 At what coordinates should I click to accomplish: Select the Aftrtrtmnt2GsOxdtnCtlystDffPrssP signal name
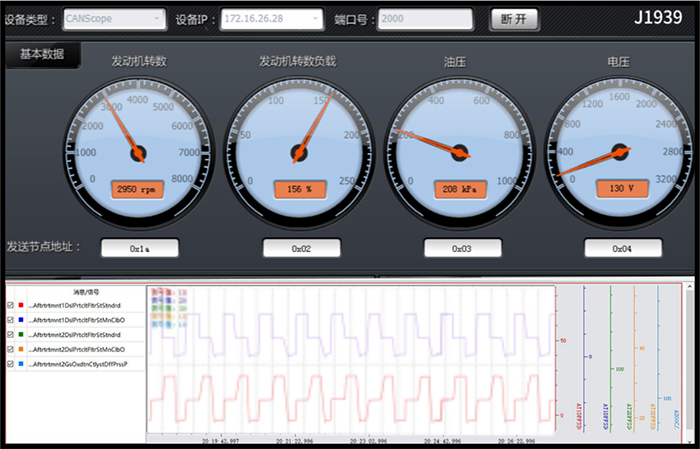82,364
